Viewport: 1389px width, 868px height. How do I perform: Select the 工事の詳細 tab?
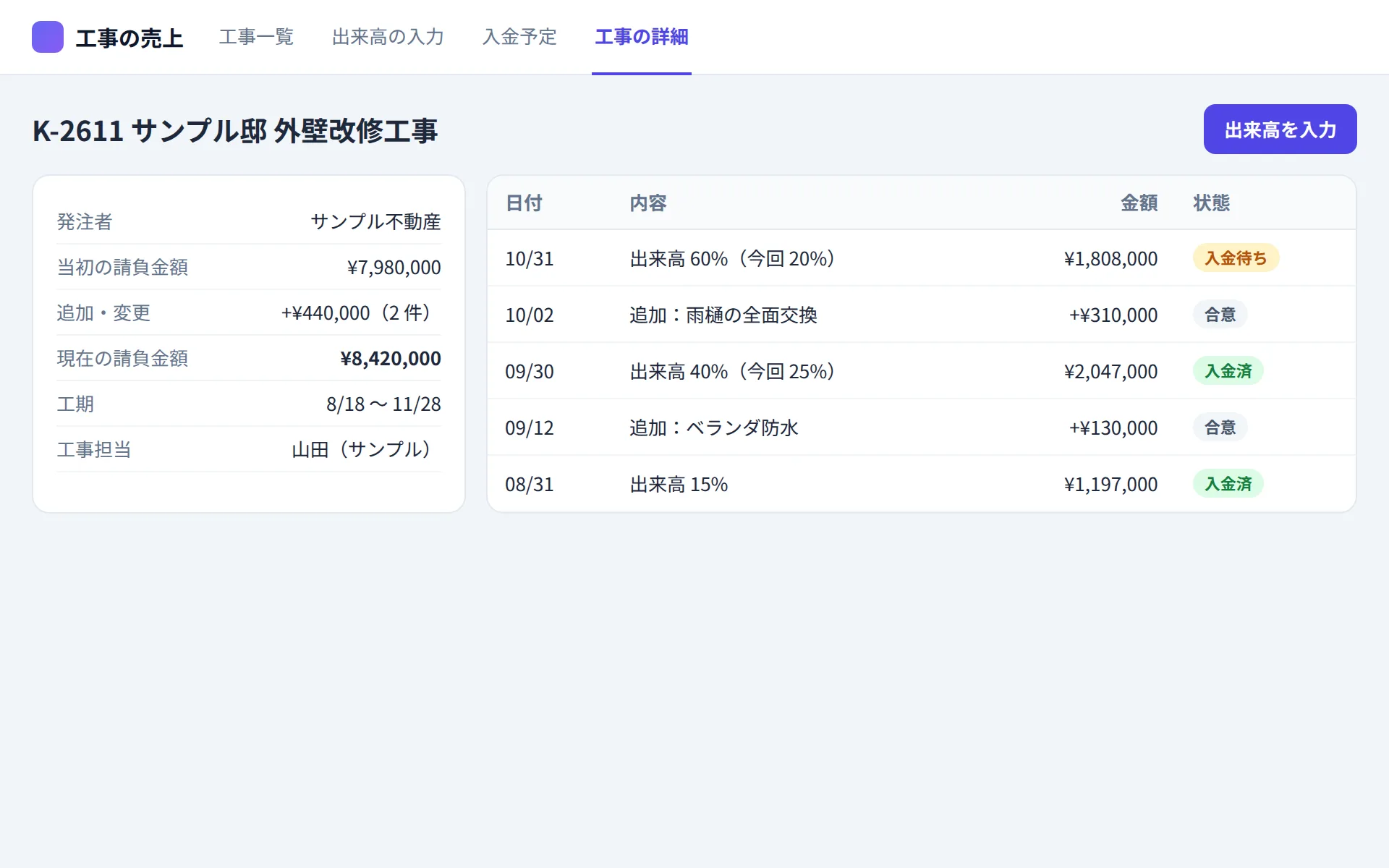pos(642,37)
